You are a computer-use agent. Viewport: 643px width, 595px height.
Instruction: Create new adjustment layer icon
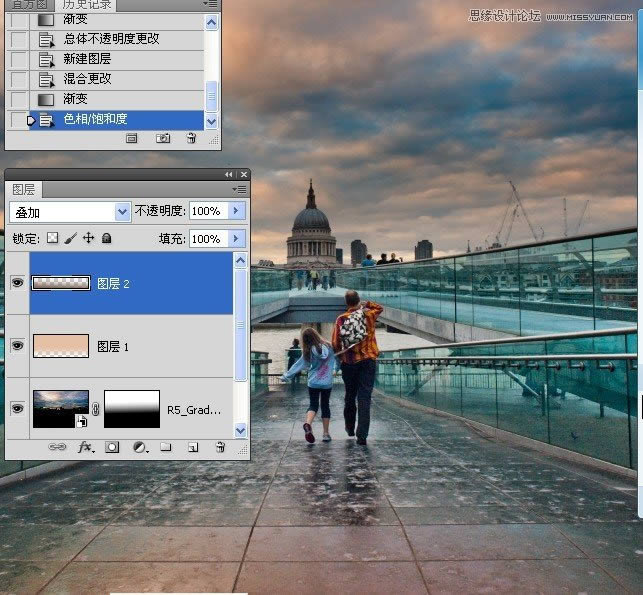[x=139, y=448]
